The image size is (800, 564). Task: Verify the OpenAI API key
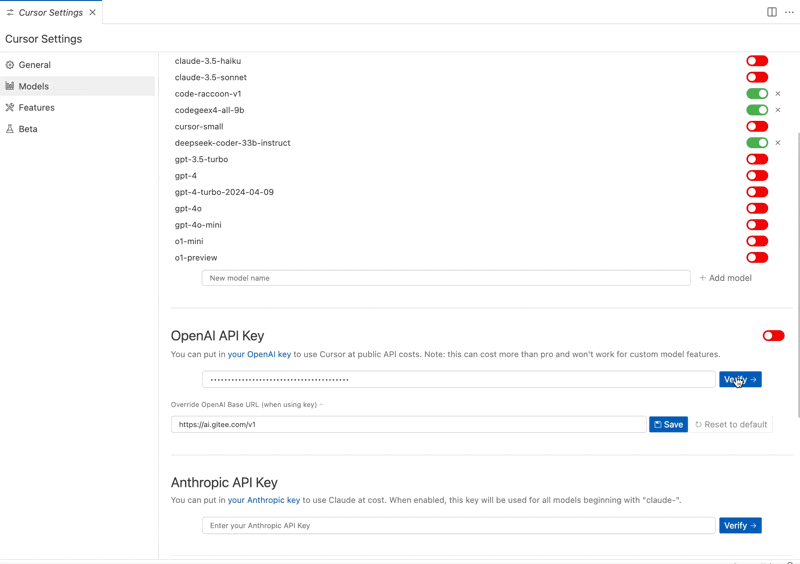[740, 379]
